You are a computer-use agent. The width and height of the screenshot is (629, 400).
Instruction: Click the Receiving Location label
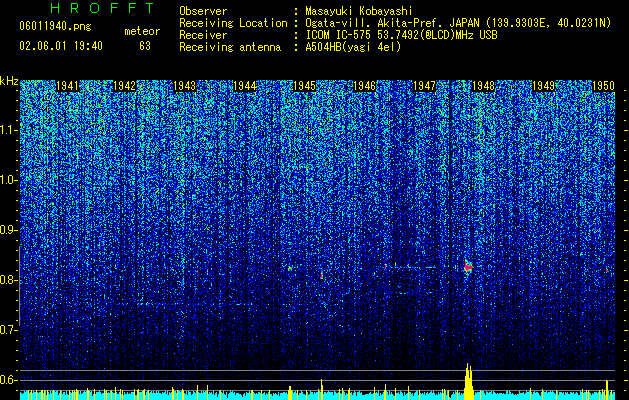pos(233,23)
